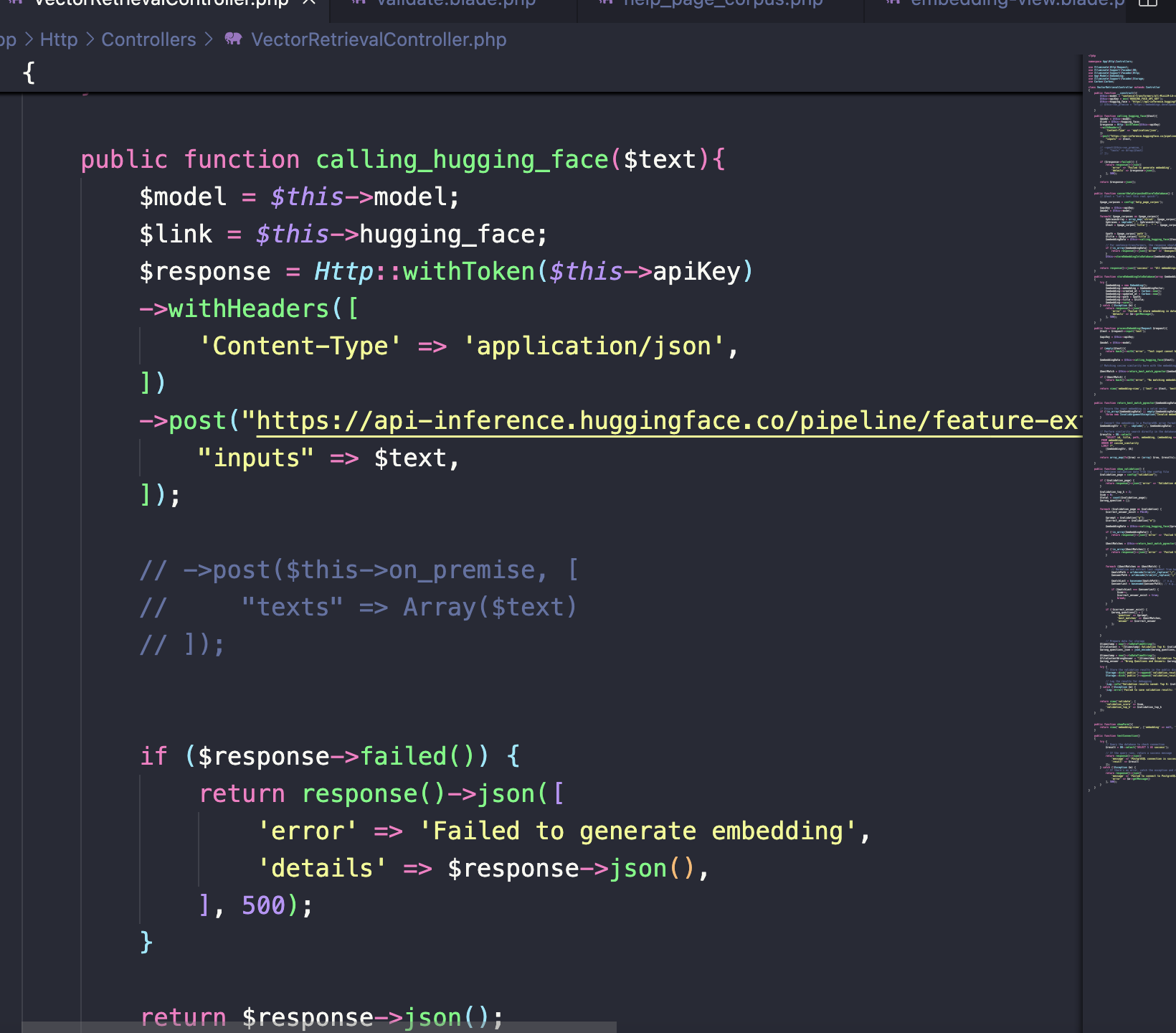Screen dimensions: 1176x1033
Task: Click the embedding-view.blade.php tab file icon
Action: pyautogui.click(x=893, y=3)
